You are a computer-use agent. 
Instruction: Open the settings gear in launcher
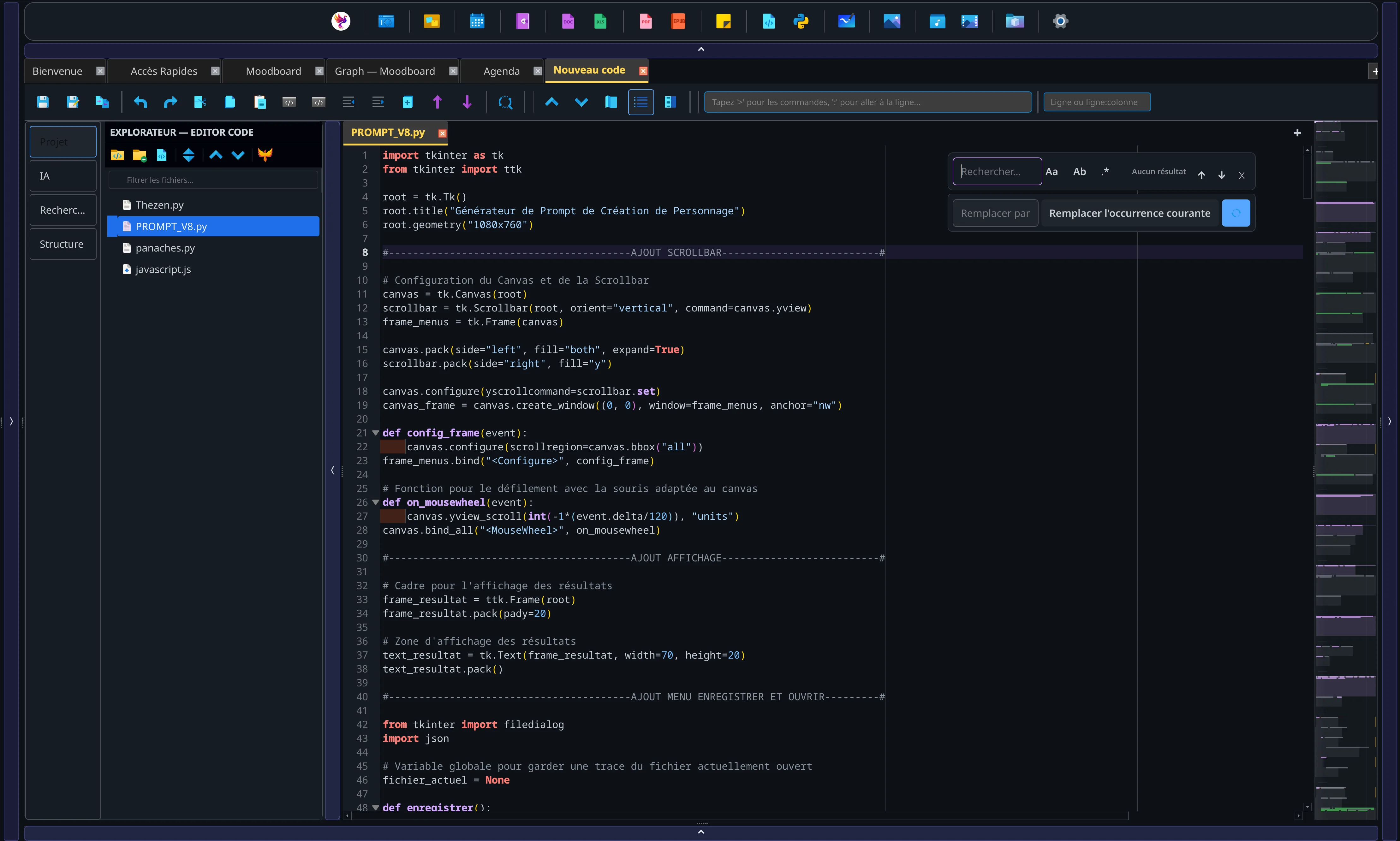click(1060, 21)
